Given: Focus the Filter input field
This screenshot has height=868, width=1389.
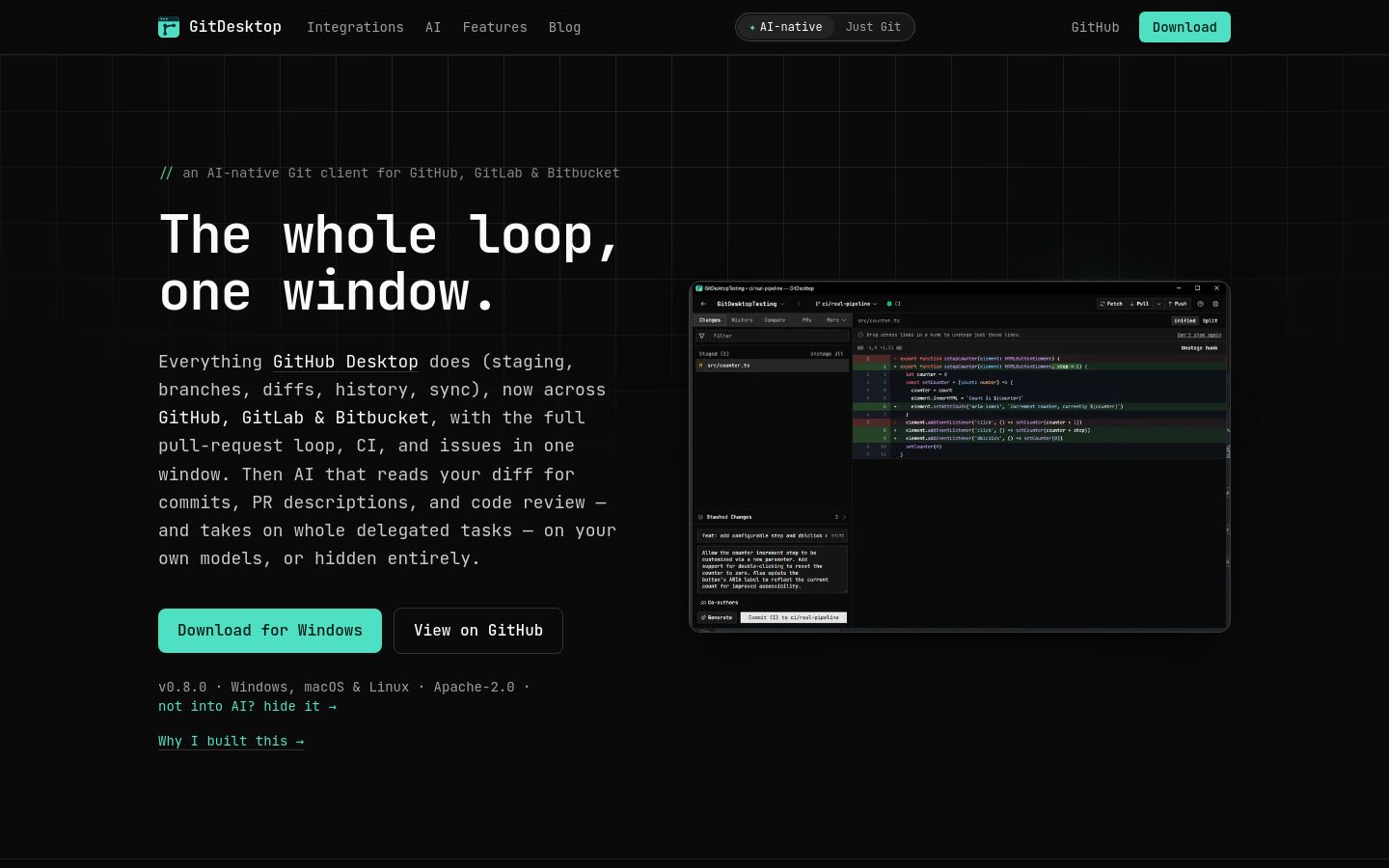Looking at the screenshot, I should coord(778,336).
